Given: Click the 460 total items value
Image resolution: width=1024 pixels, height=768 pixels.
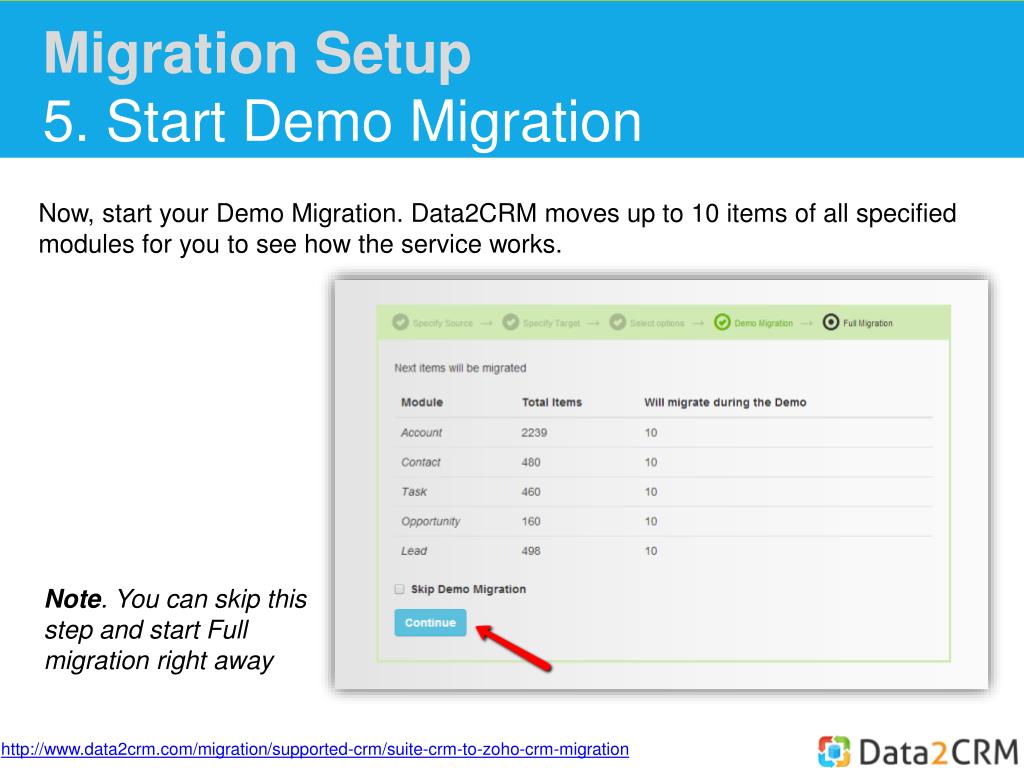Looking at the screenshot, I should pyautogui.click(x=531, y=492).
